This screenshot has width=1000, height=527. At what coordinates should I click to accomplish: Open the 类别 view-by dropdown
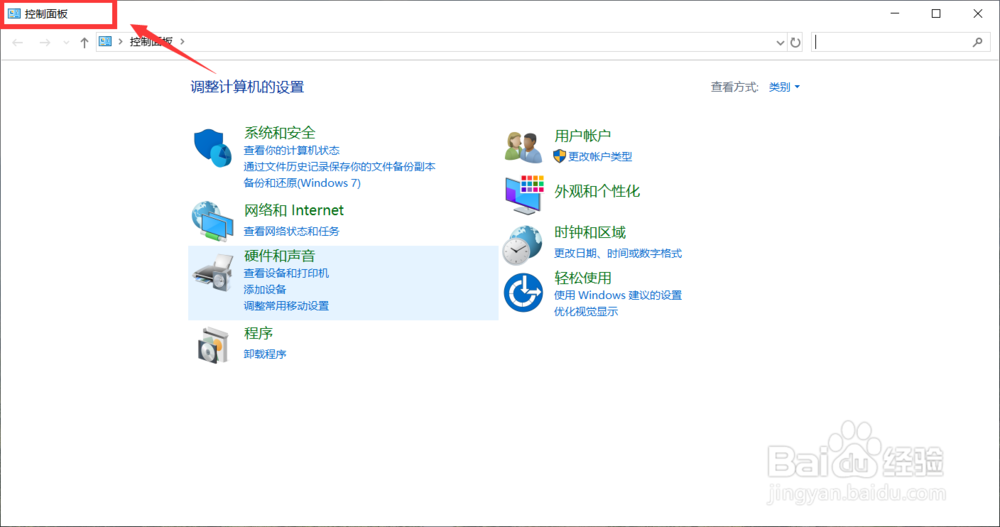pos(784,87)
